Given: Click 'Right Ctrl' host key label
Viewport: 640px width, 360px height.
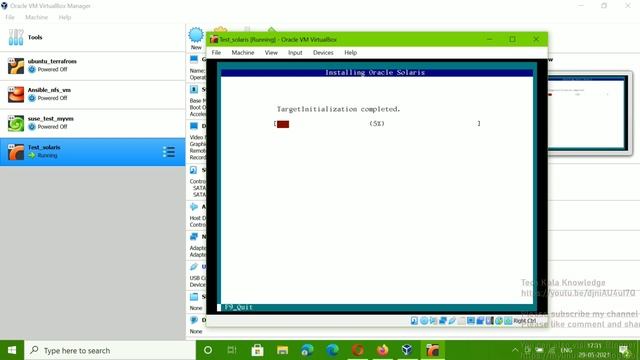Looking at the screenshot, I should click(524, 321).
